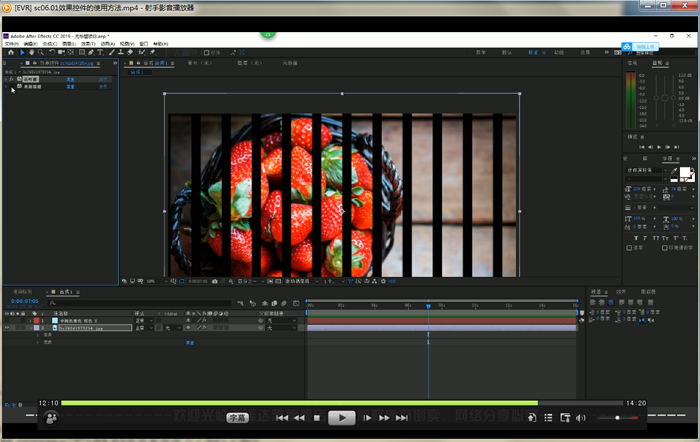The width and height of the screenshot is (700, 442).
Task: Click the player's Stop button
Action: pos(317,418)
